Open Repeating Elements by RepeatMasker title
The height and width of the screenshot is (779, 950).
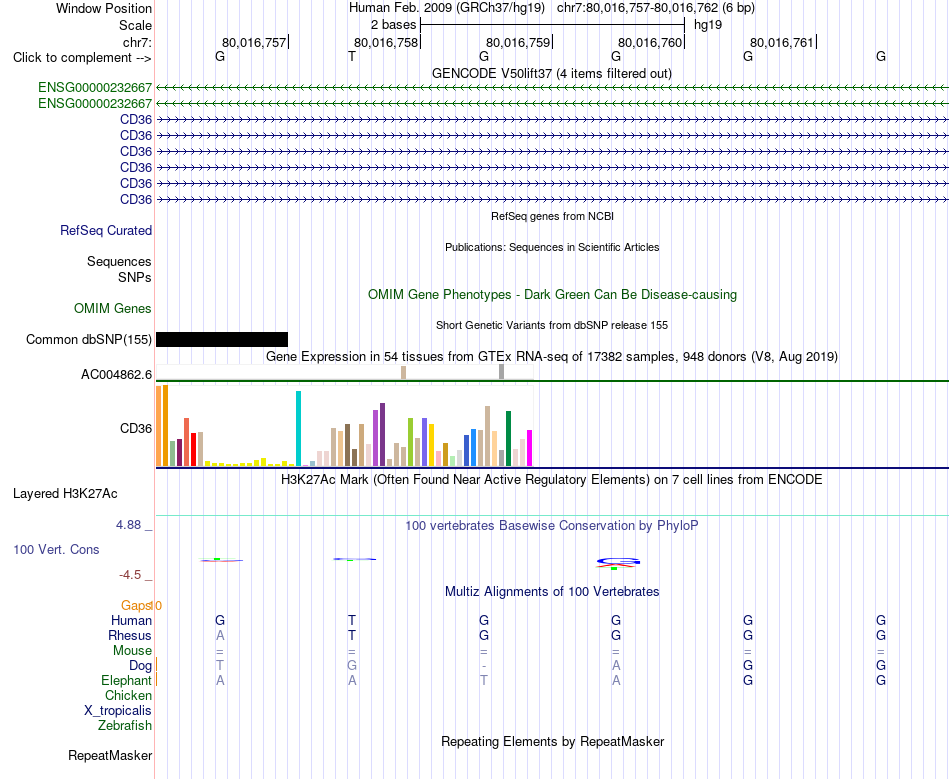pyautogui.click(x=553, y=741)
